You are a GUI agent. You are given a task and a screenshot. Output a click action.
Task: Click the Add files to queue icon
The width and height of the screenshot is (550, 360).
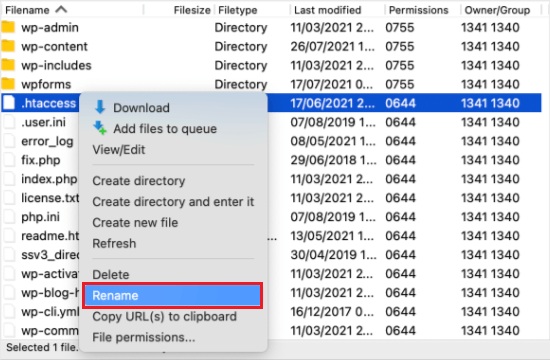point(100,128)
